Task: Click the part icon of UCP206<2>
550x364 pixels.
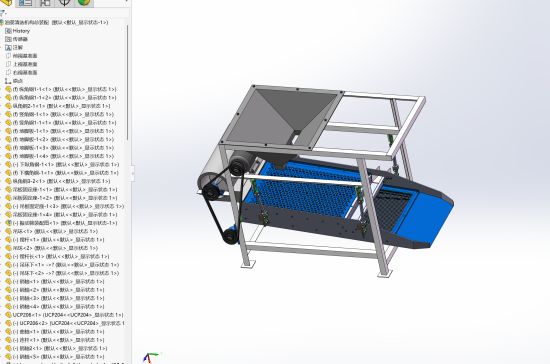Action: pos(8,323)
